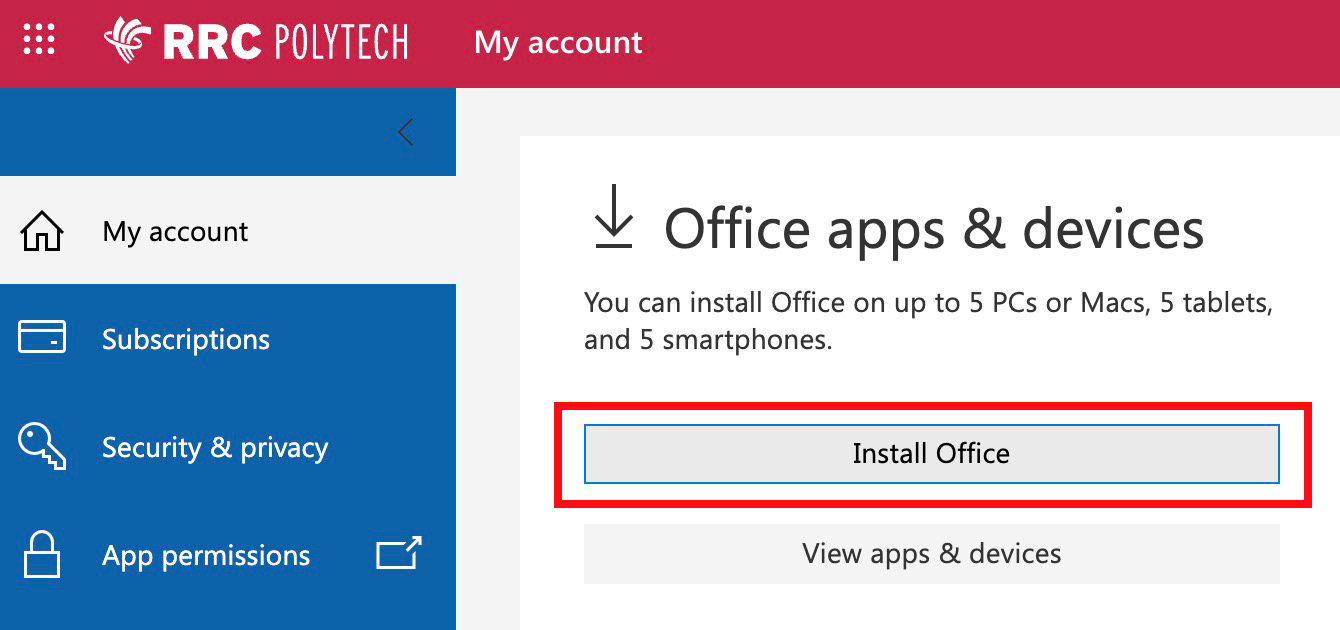The height and width of the screenshot is (630, 1340).
Task: Select the home icon beside My account
Action: pyautogui.click(x=42, y=231)
